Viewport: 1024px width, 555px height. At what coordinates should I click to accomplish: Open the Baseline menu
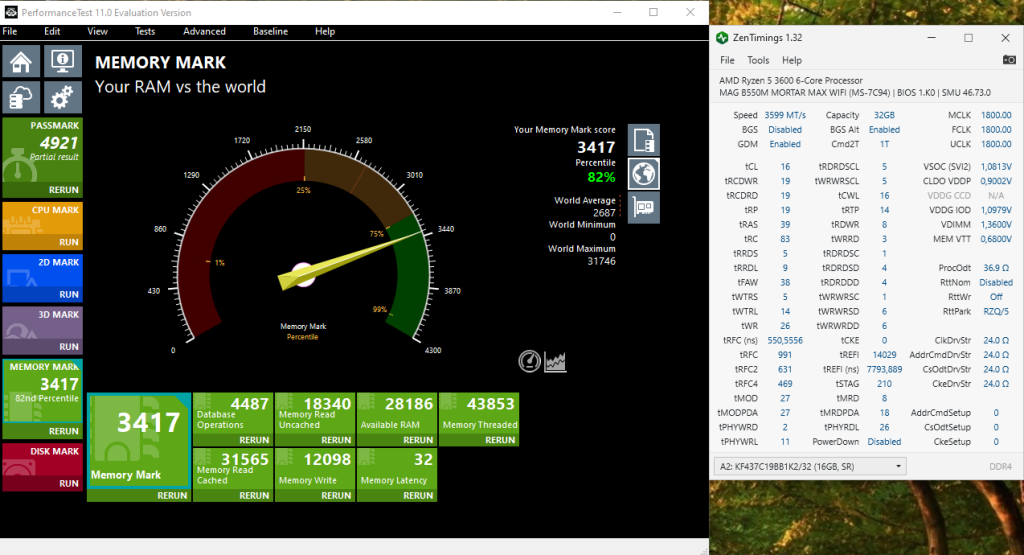[x=270, y=31]
